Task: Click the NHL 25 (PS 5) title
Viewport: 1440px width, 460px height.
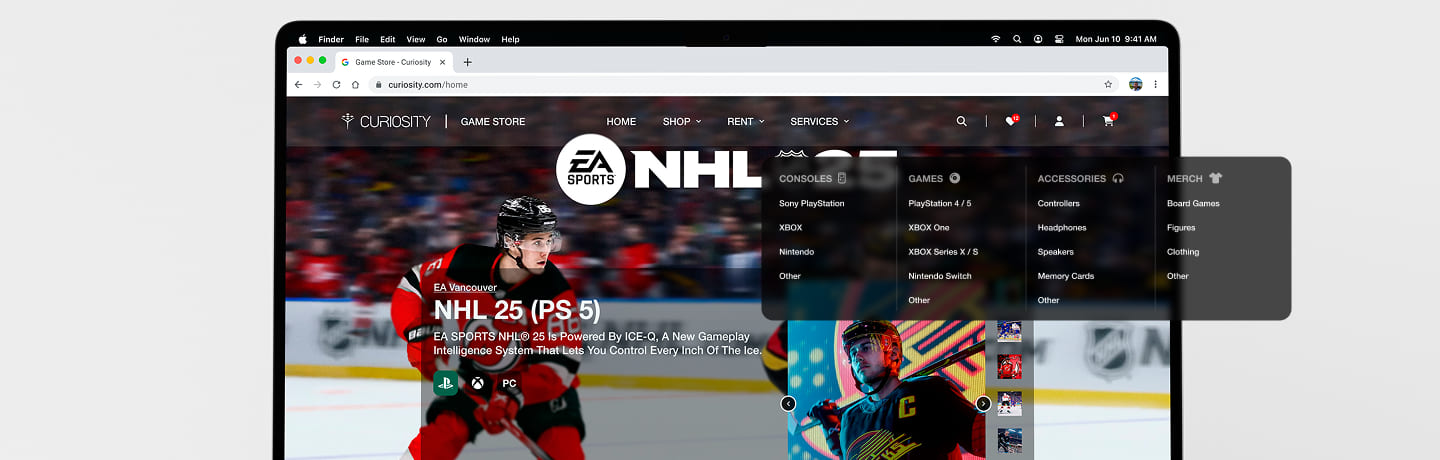Action: pos(517,310)
